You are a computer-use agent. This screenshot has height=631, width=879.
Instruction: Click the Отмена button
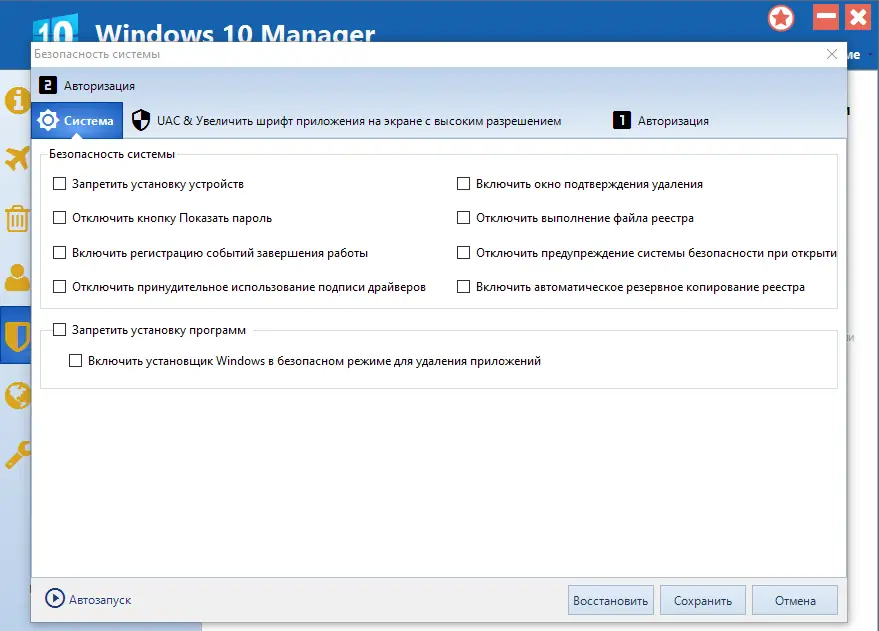[795, 600]
